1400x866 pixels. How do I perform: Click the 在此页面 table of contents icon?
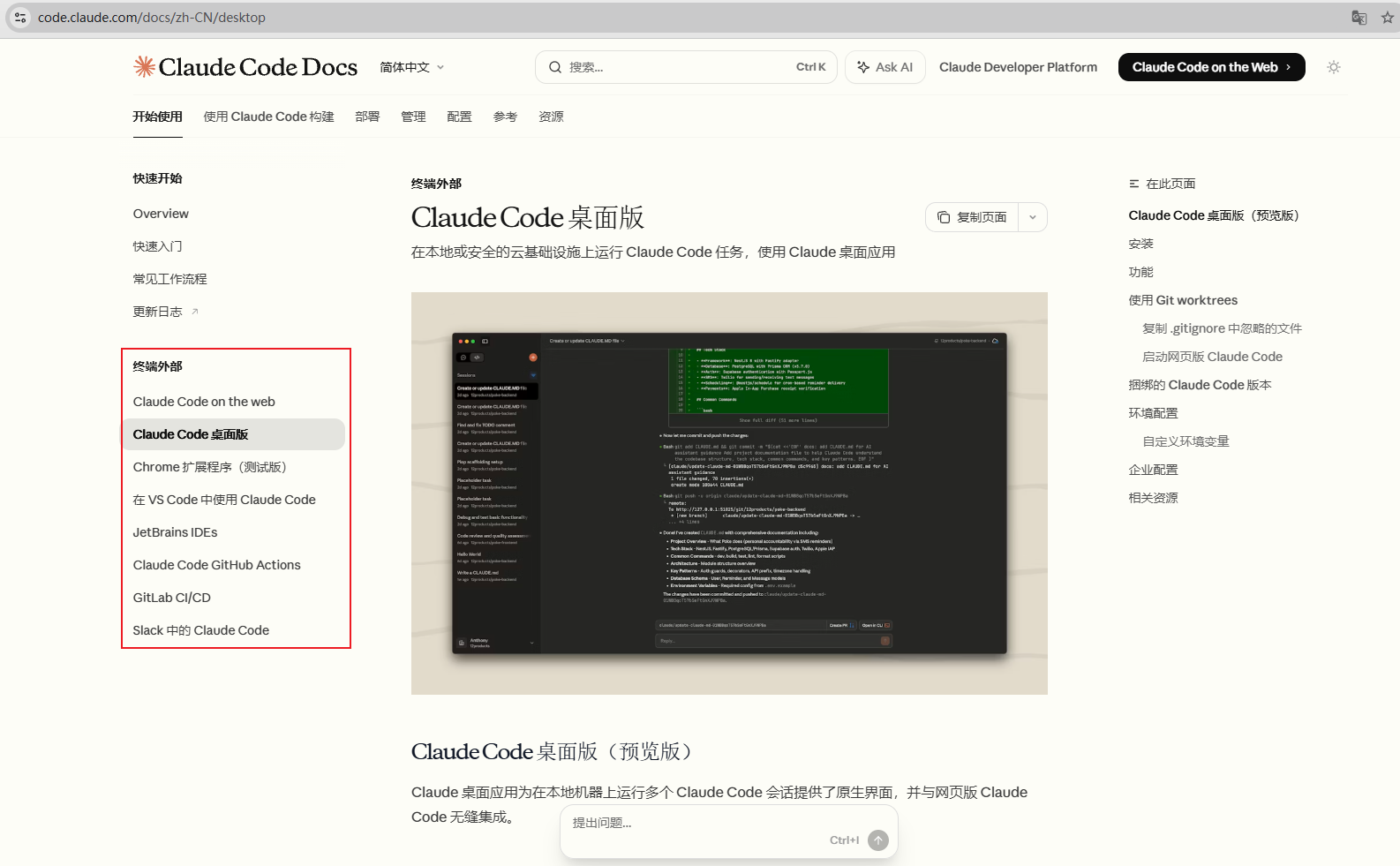[1134, 184]
